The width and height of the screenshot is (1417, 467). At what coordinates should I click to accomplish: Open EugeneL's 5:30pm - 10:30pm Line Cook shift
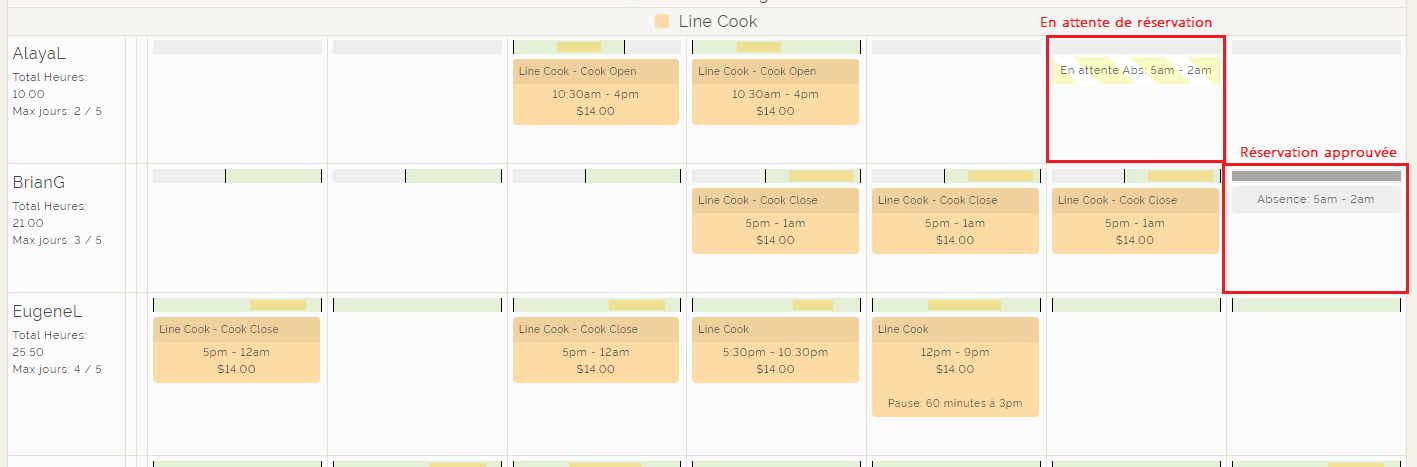click(x=775, y=350)
